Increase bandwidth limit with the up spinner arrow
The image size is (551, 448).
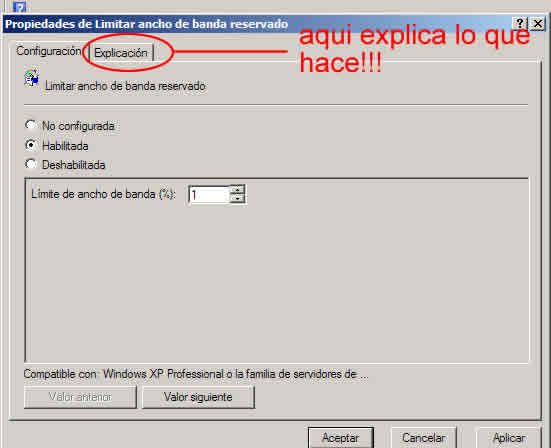(x=238, y=190)
